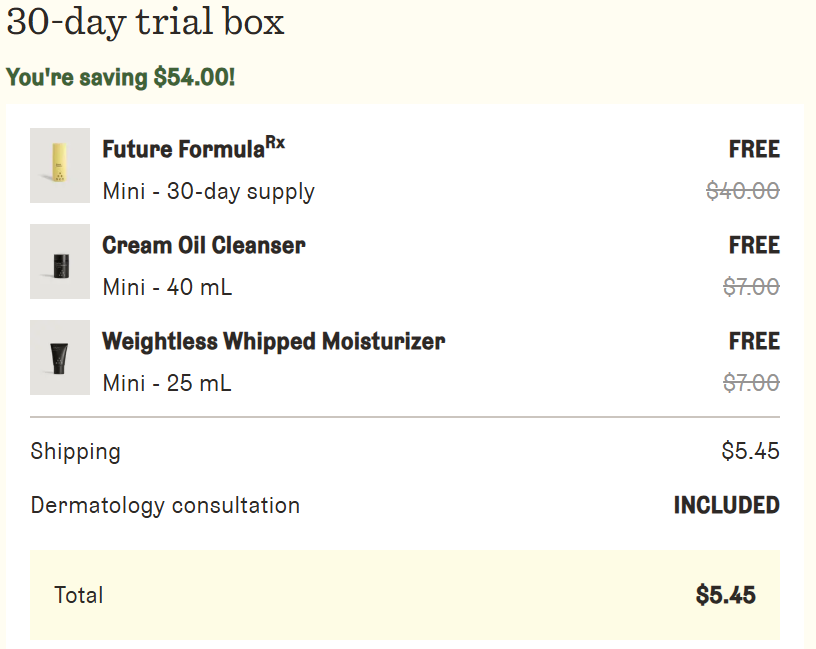Click the bold $5.45 total amount
The height and width of the screenshot is (649, 816).
pos(725,595)
